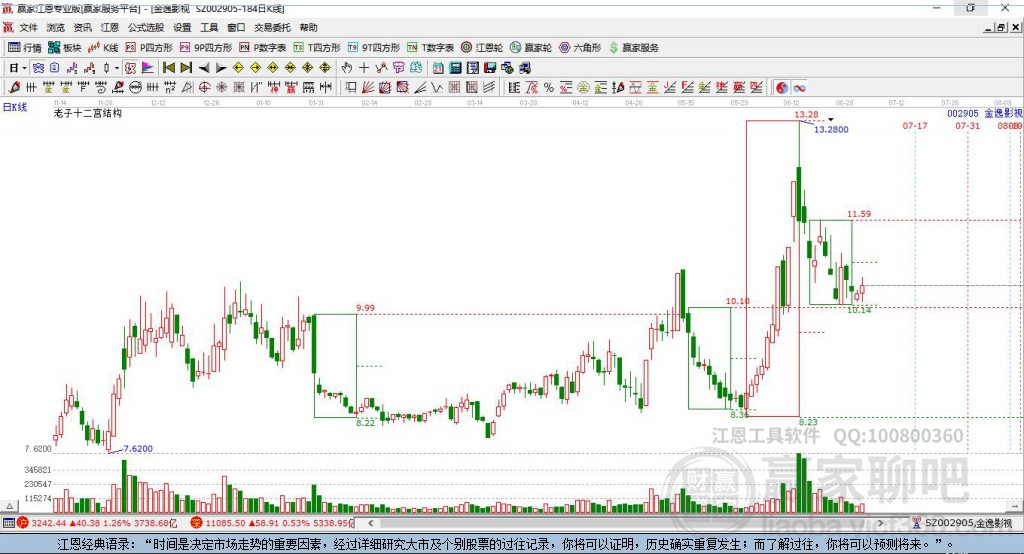This screenshot has width=1024, height=554.
Task: Click the 13.2800 high price label
Action: tap(831, 129)
